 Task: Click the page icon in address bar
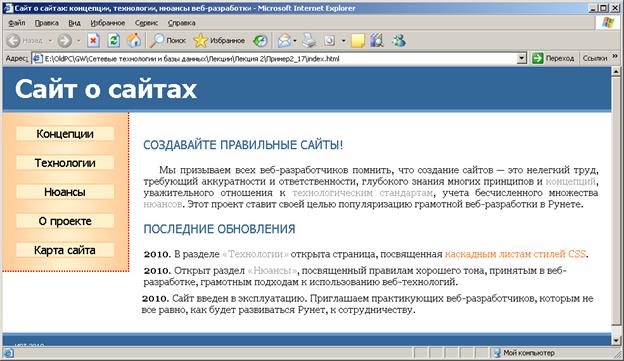[37, 59]
